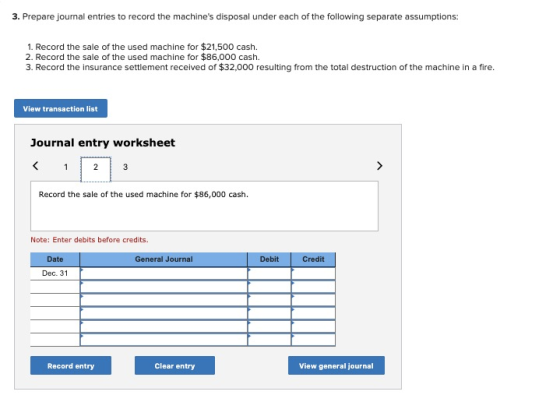Image resolution: width=560 pixels, height=395 pixels.
Task: Select worksheet tab 2
Action: click(x=96, y=169)
